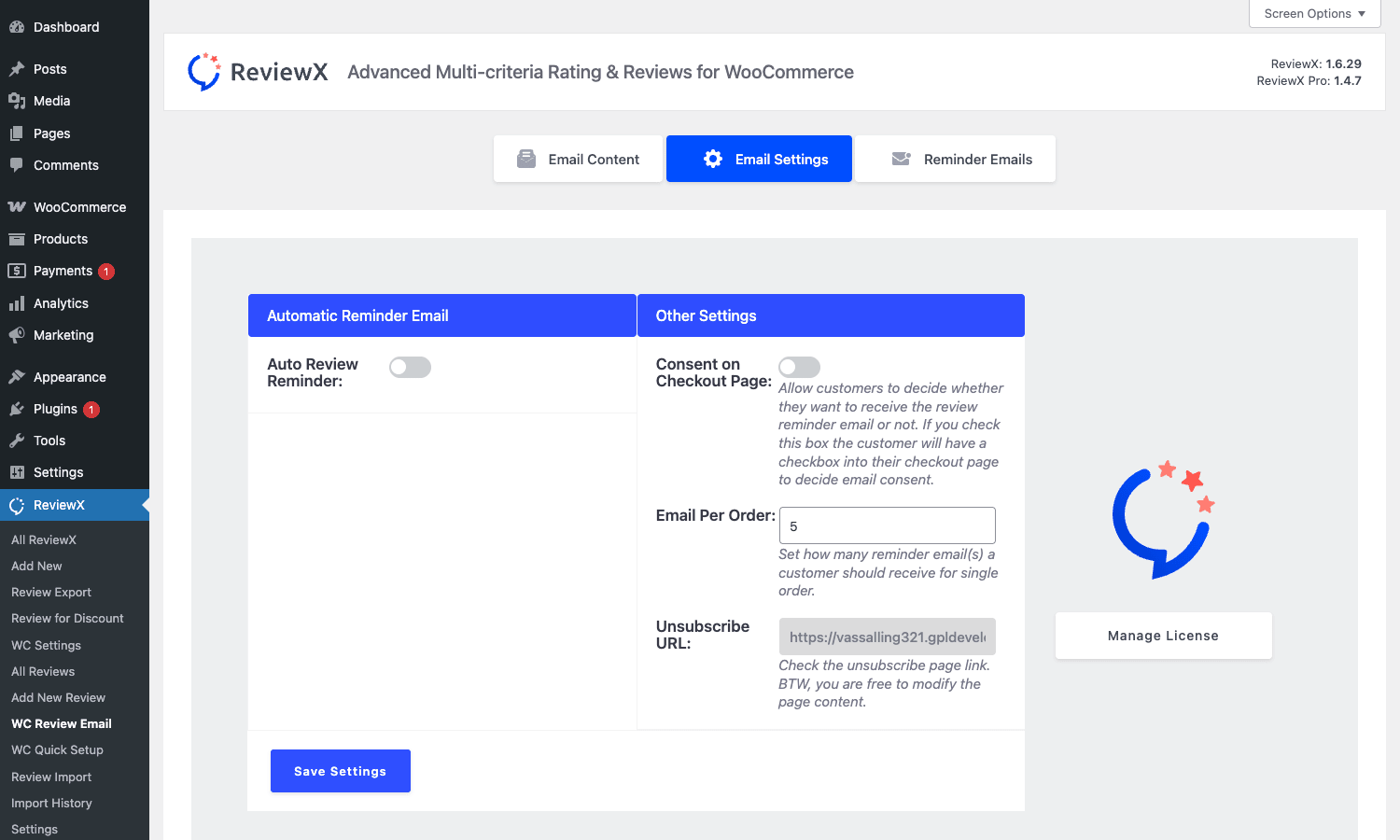1400x840 pixels.
Task: Click the Tools wrench icon
Action: click(17, 441)
